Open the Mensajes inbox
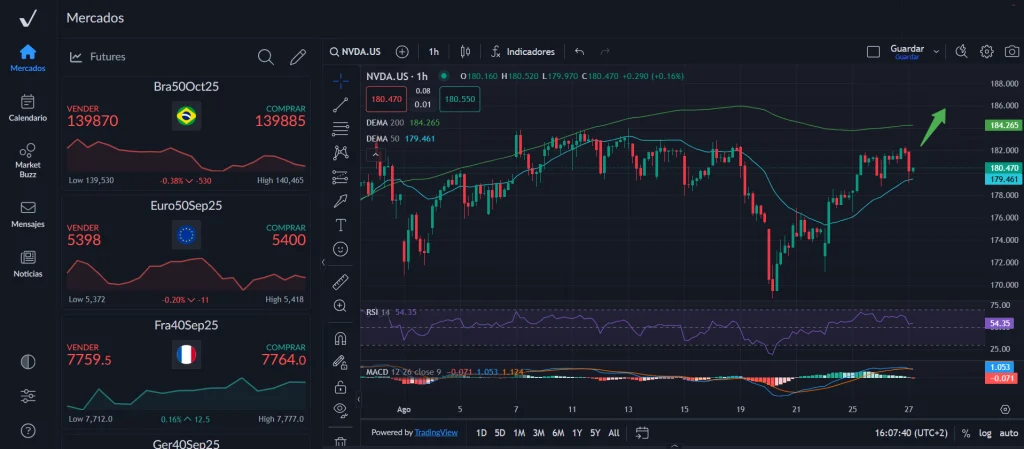1024x449 pixels. pos(28,215)
